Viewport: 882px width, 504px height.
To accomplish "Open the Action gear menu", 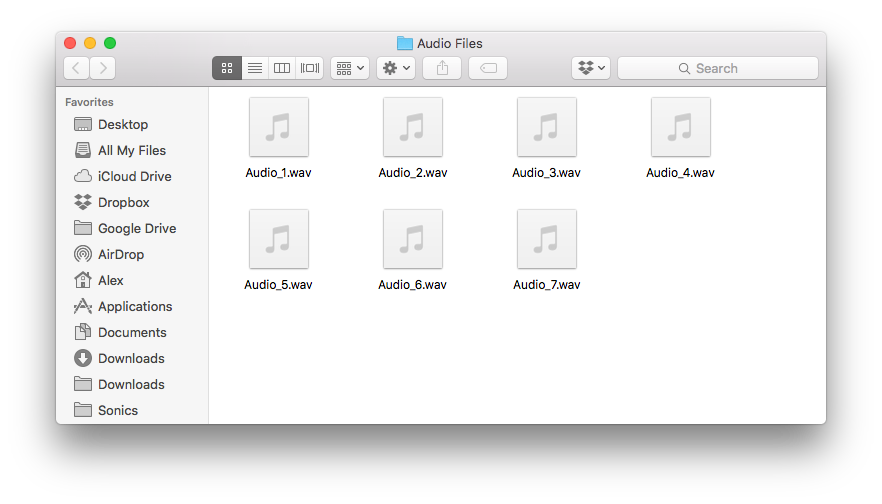I will [396, 68].
